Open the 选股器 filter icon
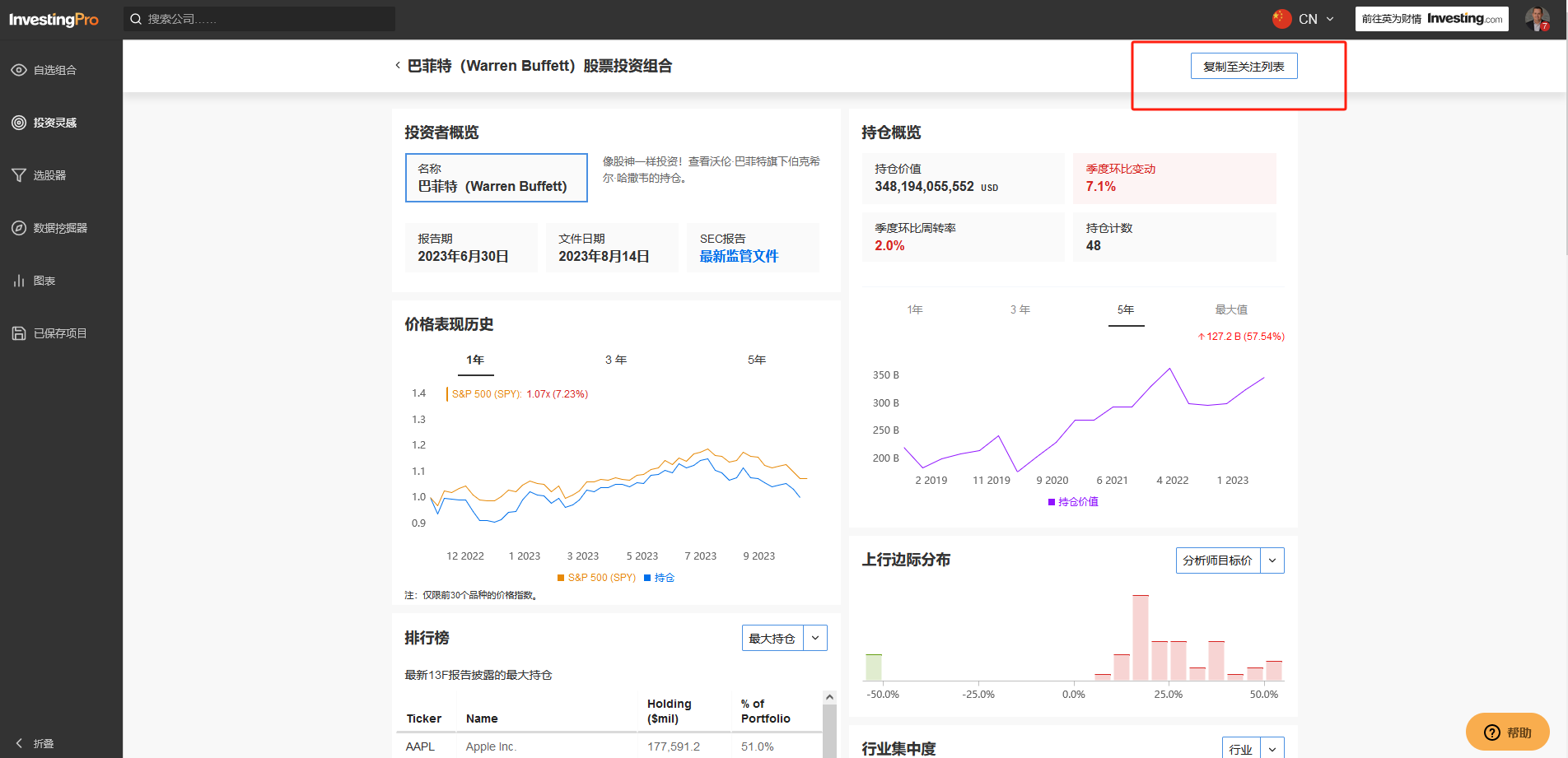Viewport: 1568px width, 758px height. click(19, 175)
